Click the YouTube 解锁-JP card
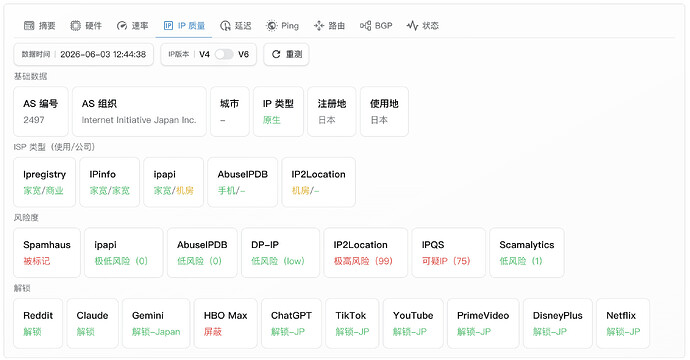Screen dimensions: 690x360 click(413, 323)
